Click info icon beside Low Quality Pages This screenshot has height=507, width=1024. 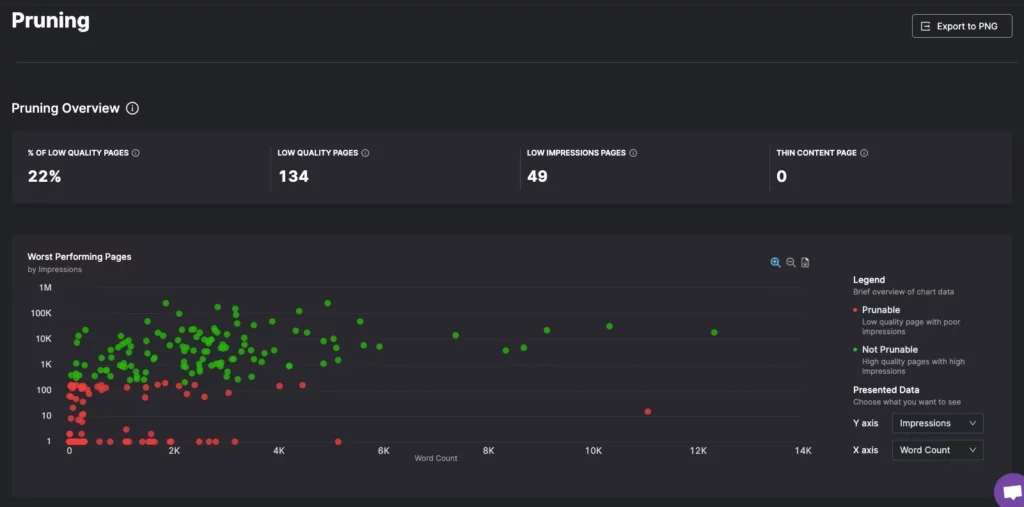[365, 153]
